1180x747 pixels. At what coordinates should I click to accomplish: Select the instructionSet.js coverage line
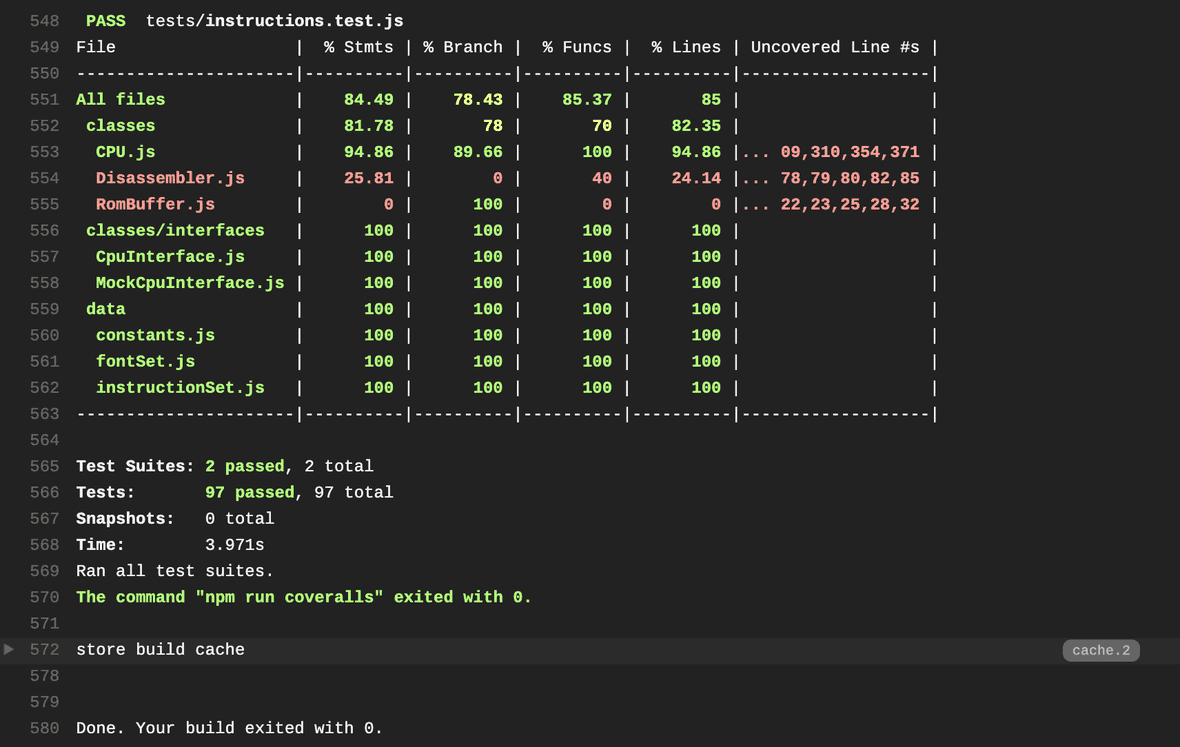180,387
